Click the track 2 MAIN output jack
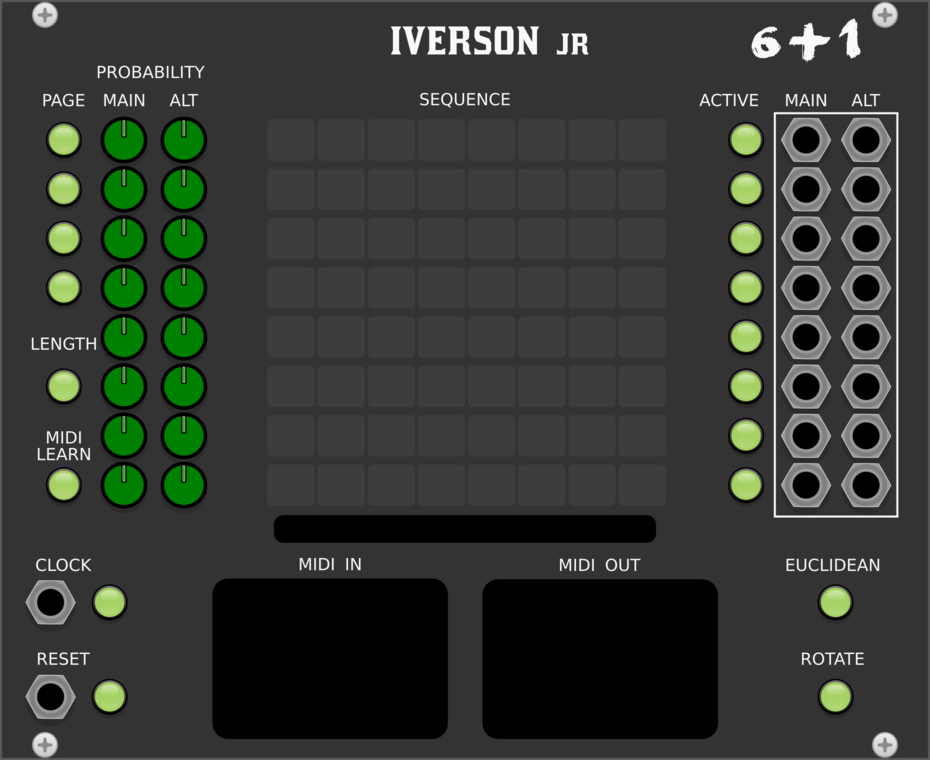930x760 pixels. click(806, 189)
